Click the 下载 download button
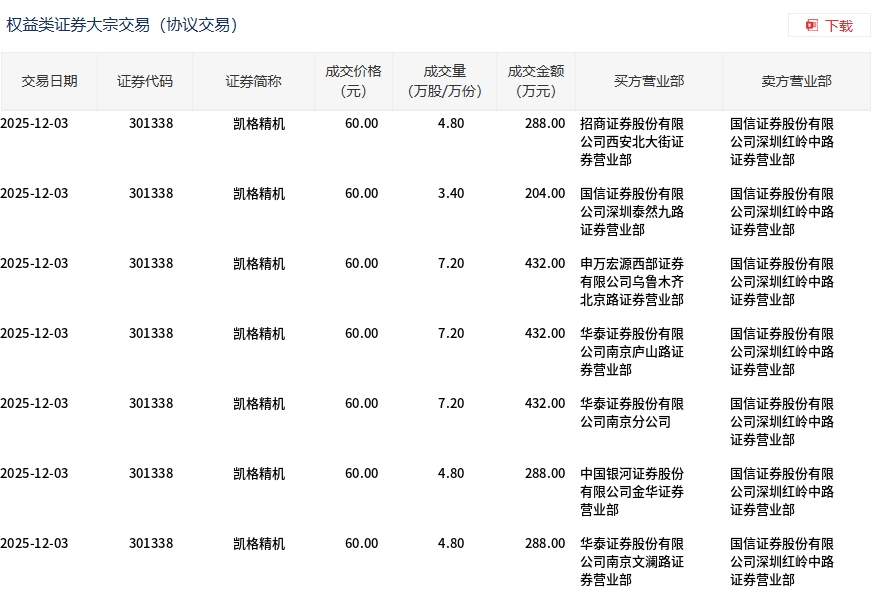This screenshot has width=872, height=602. point(829,26)
